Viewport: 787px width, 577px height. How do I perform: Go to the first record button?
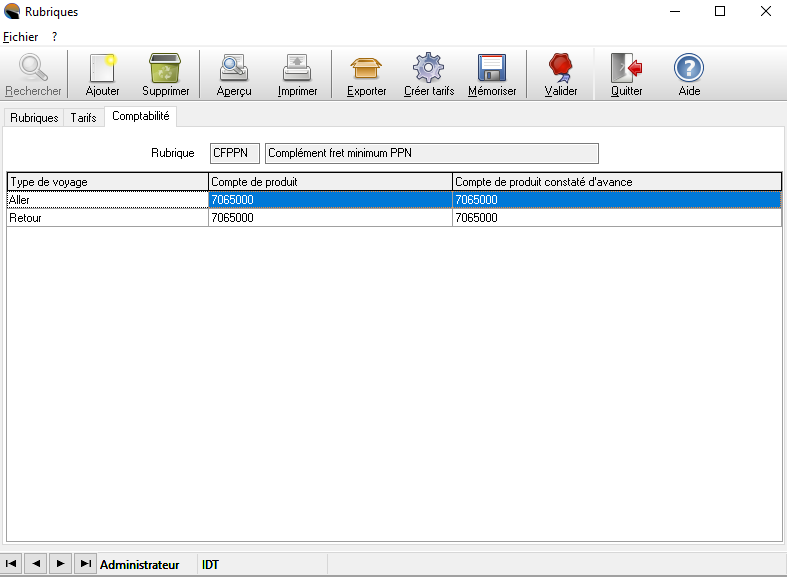[12, 564]
